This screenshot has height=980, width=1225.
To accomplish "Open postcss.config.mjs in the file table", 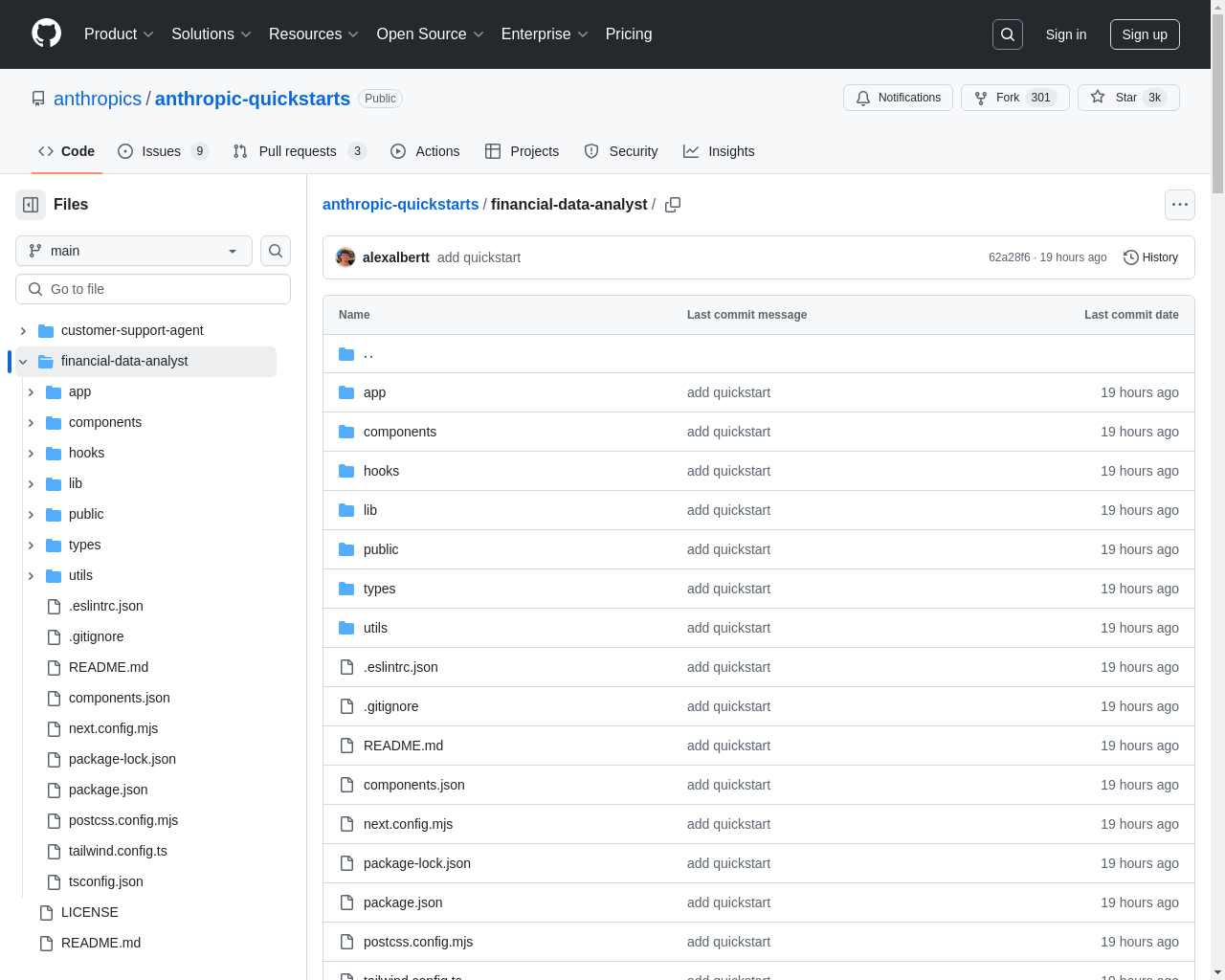I will [418, 942].
